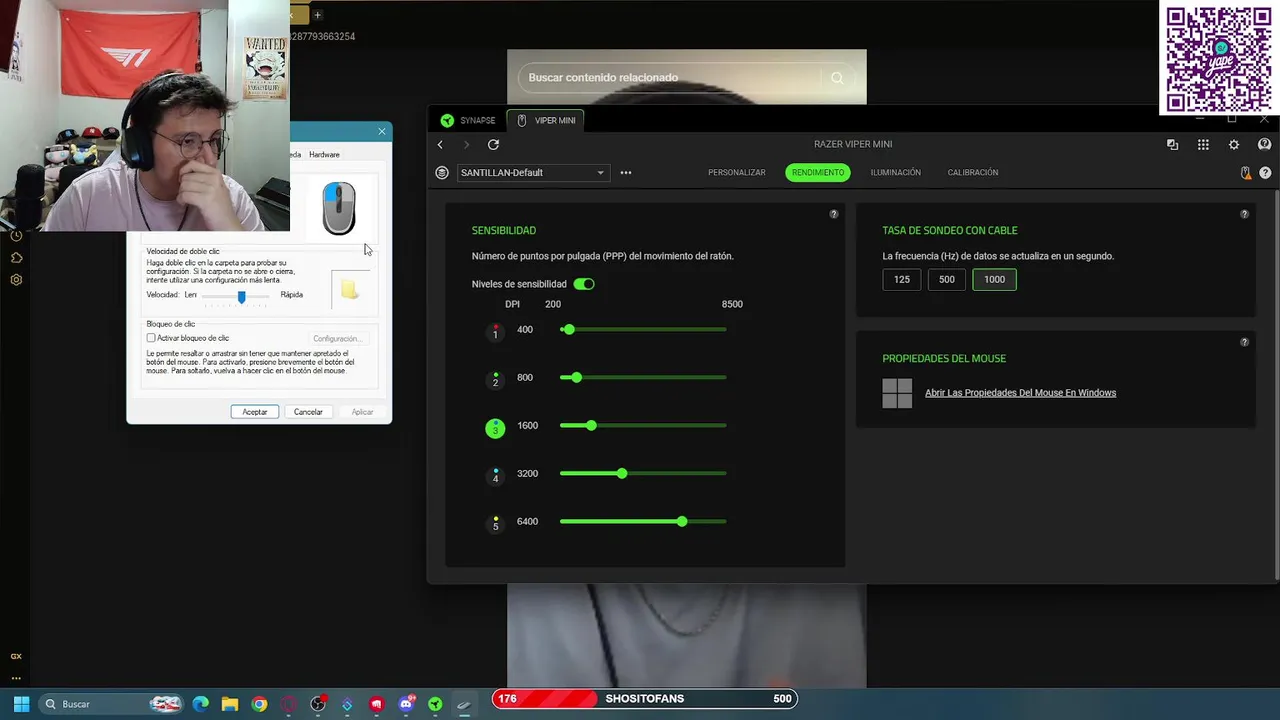Open new browser tab with plus button
The width and height of the screenshot is (1280, 720).
318,15
